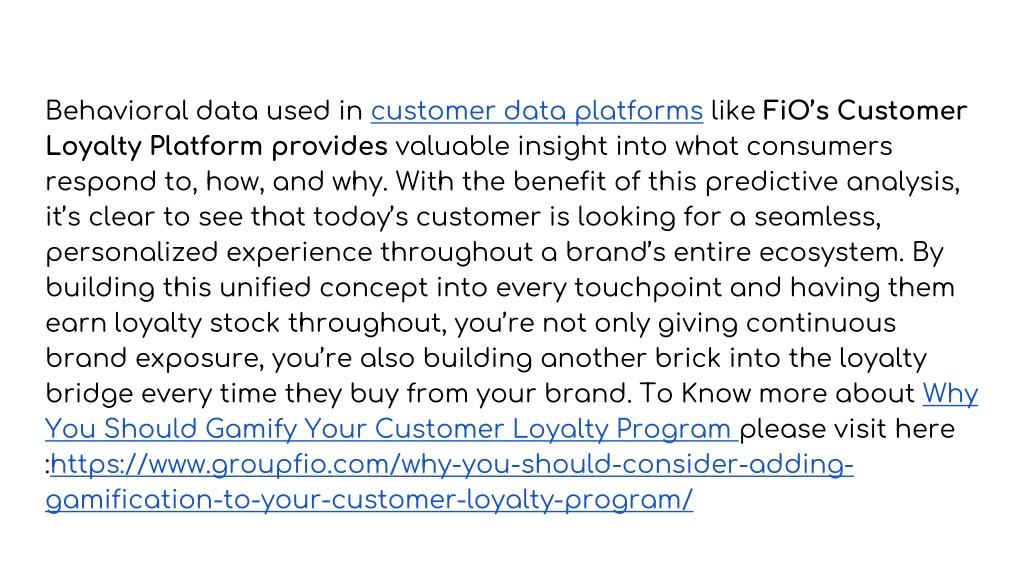Click the bold text 'FiO's Customer'
This screenshot has height=576, width=1024.
(865, 111)
